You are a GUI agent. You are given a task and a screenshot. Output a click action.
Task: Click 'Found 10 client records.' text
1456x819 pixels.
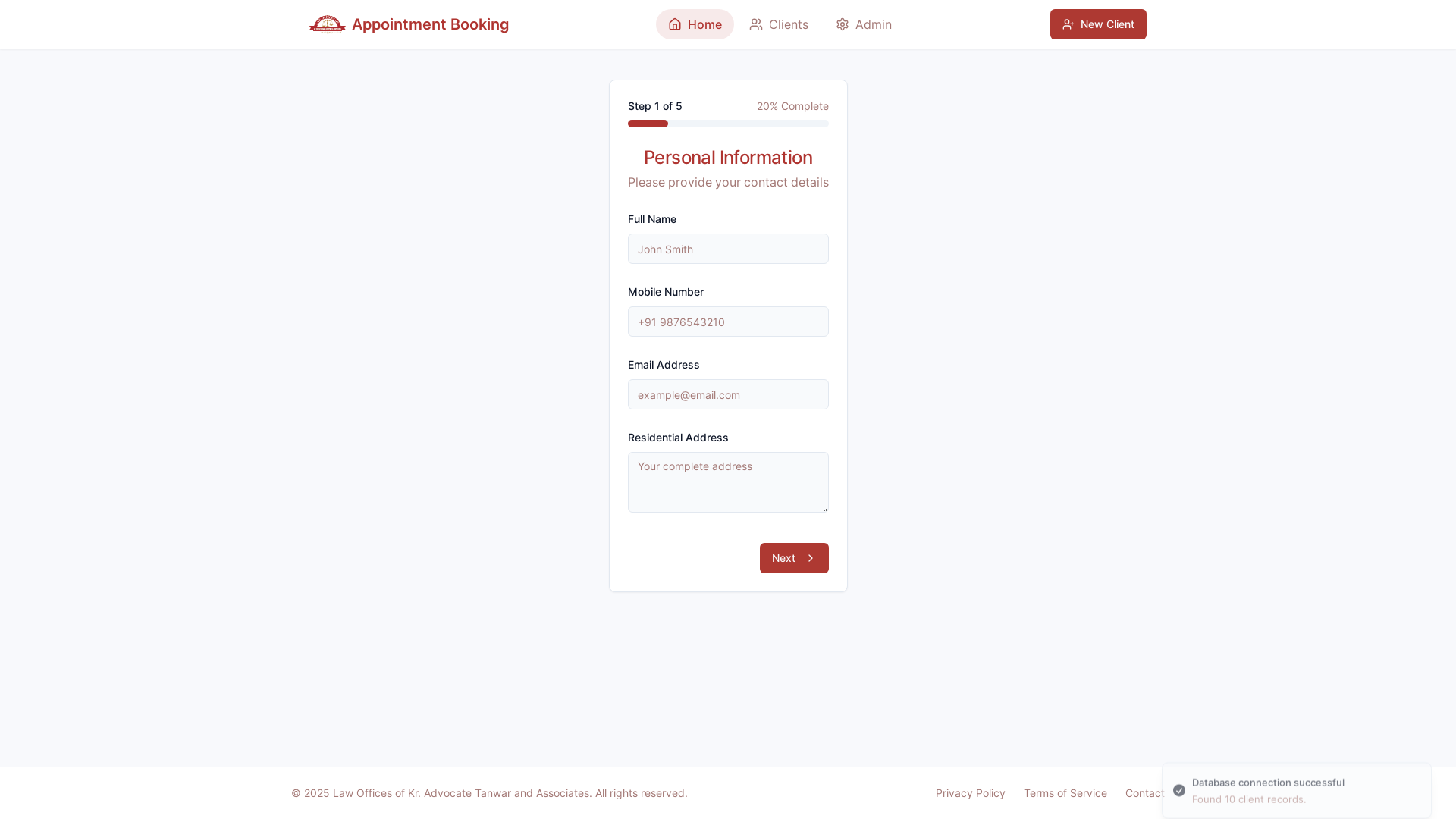point(1249,799)
